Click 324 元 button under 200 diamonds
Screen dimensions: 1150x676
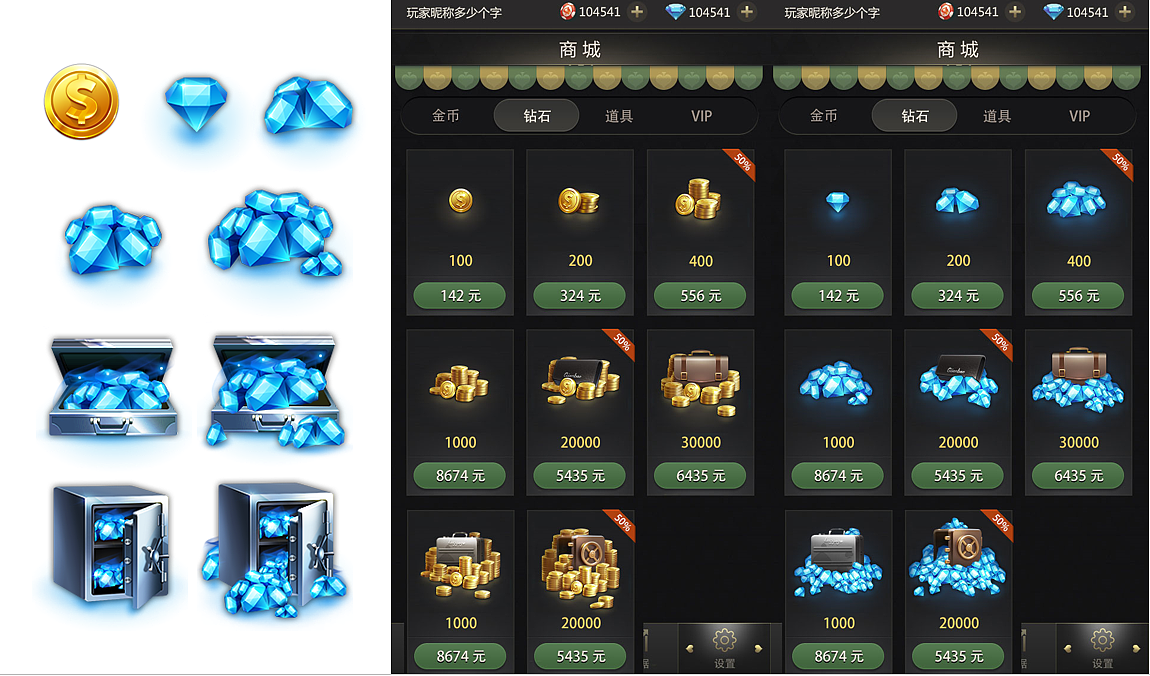pos(958,295)
